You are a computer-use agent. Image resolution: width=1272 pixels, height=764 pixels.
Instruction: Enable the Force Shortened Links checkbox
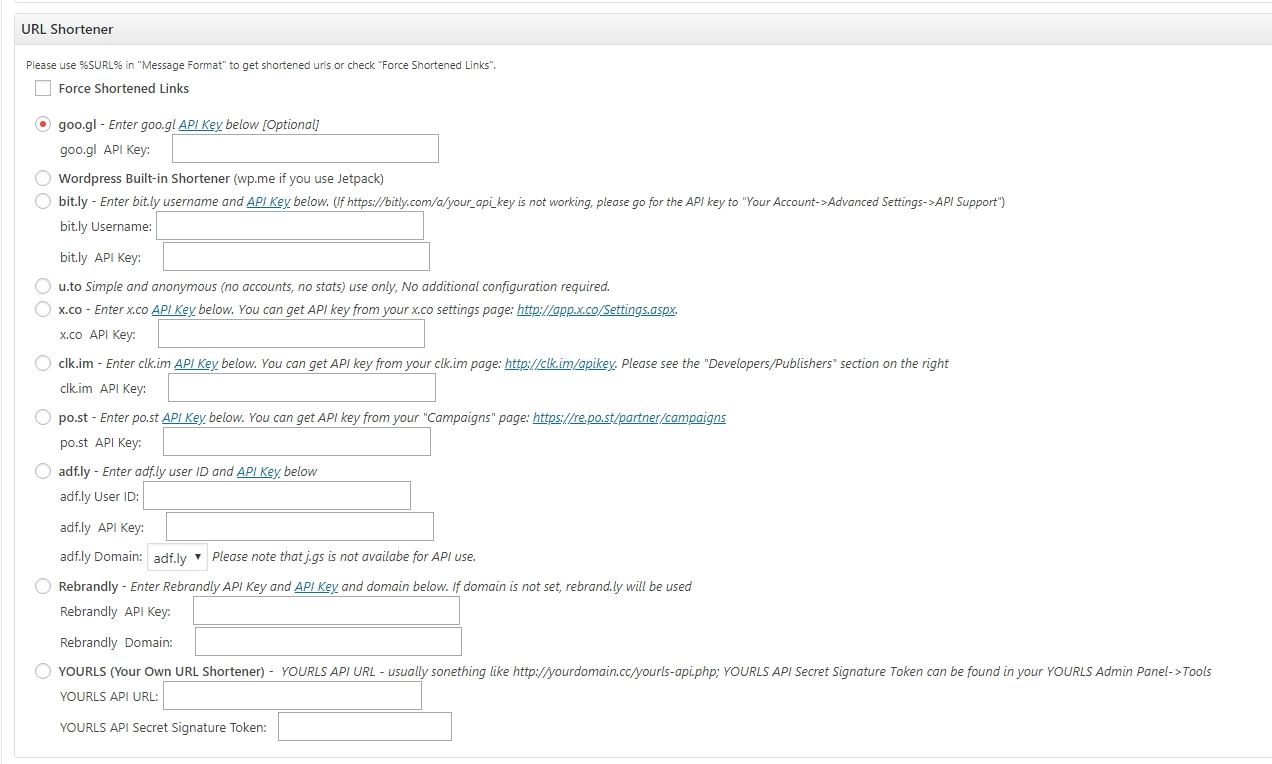click(43, 88)
